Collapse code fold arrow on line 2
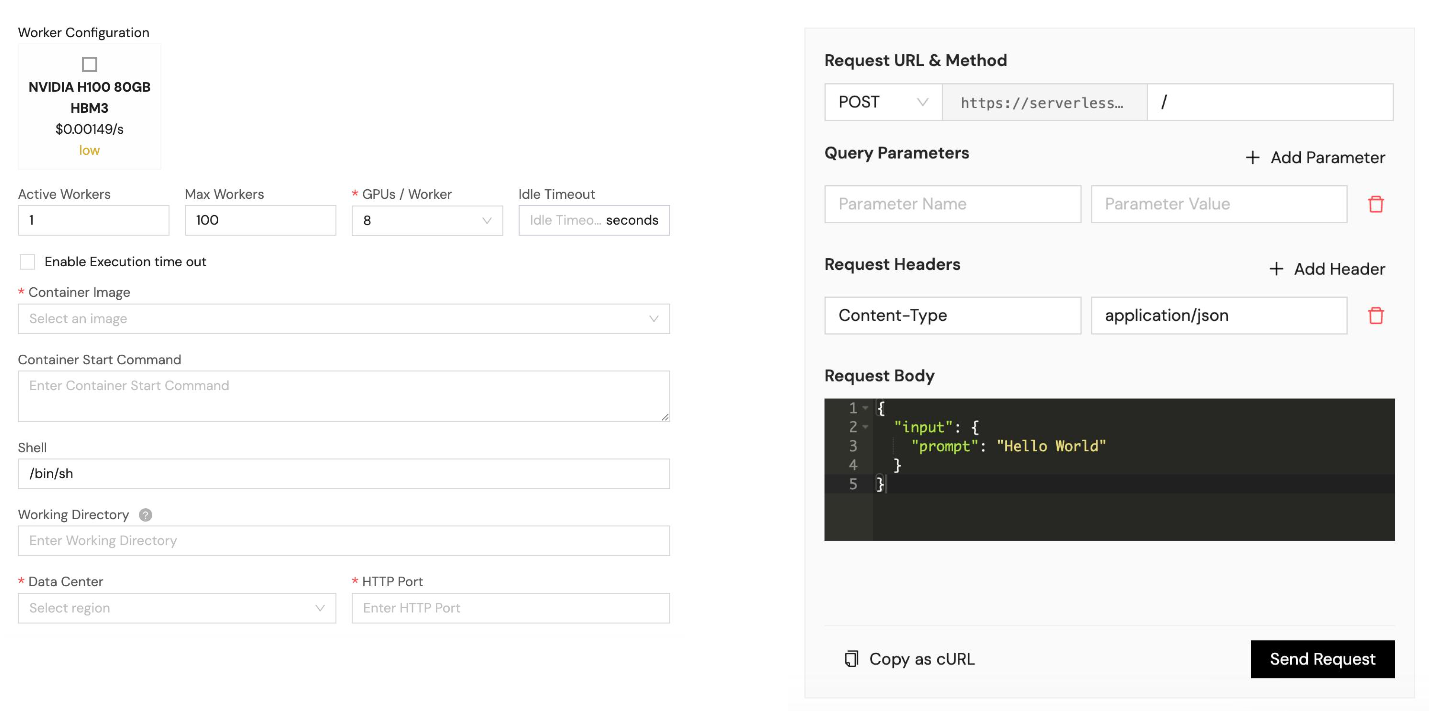This screenshot has width=1436, height=723. coord(865,427)
